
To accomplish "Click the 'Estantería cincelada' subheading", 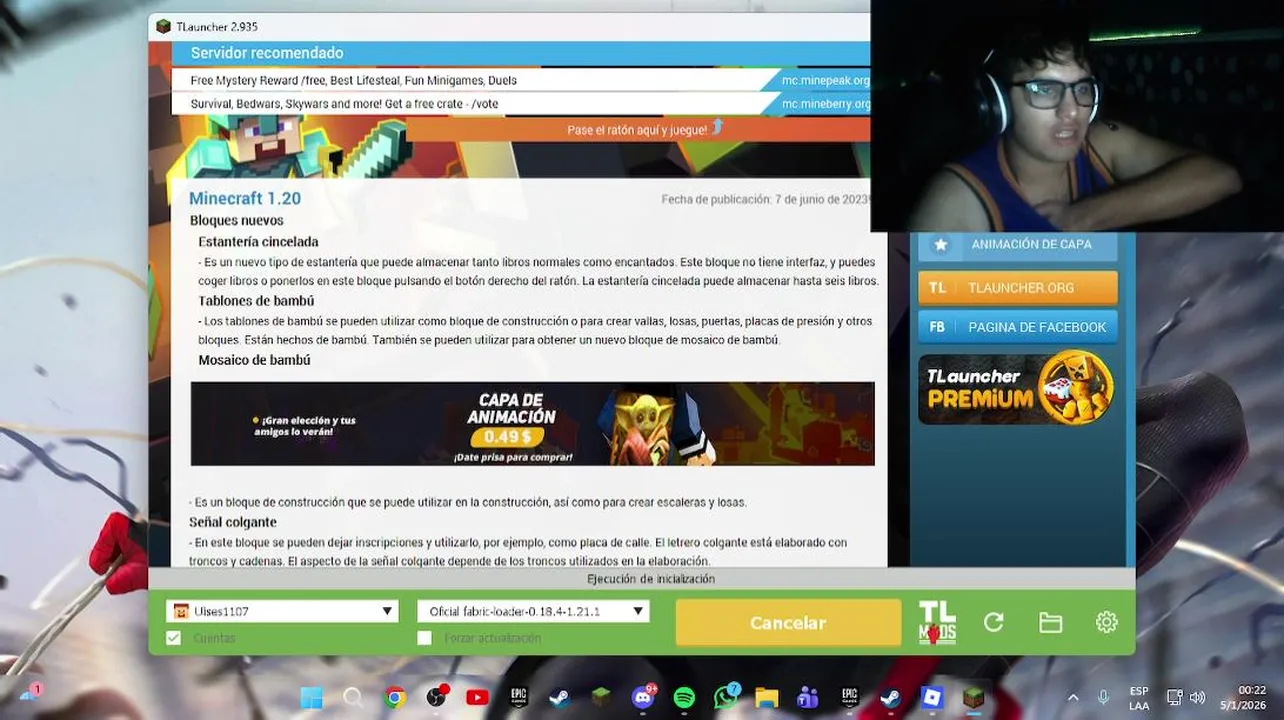I will pyautogui.click(x=258, y=242).
